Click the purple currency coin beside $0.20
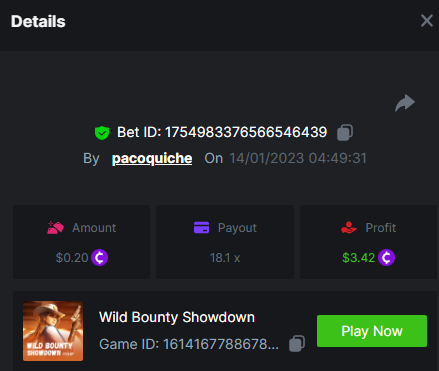The width and height of the screenshot is (439, 371). [x=99, y=258]
